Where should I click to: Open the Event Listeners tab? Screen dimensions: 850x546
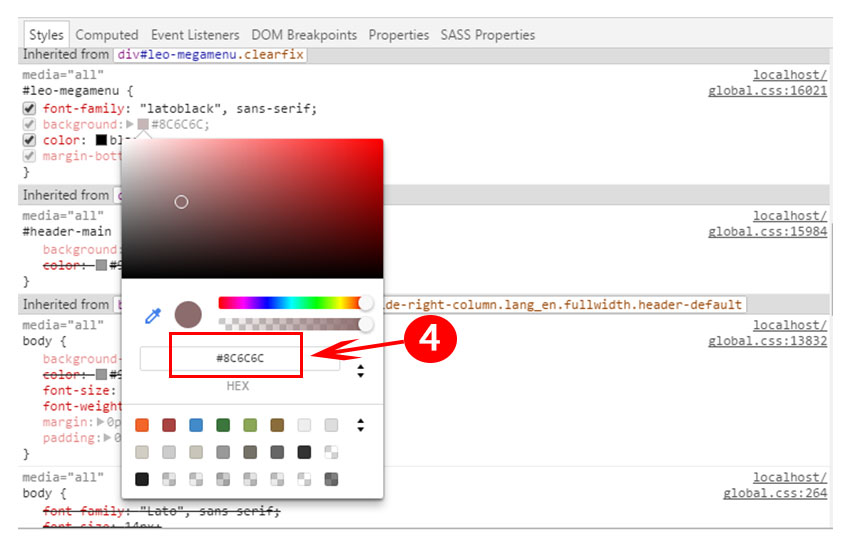tap(195, 35)
